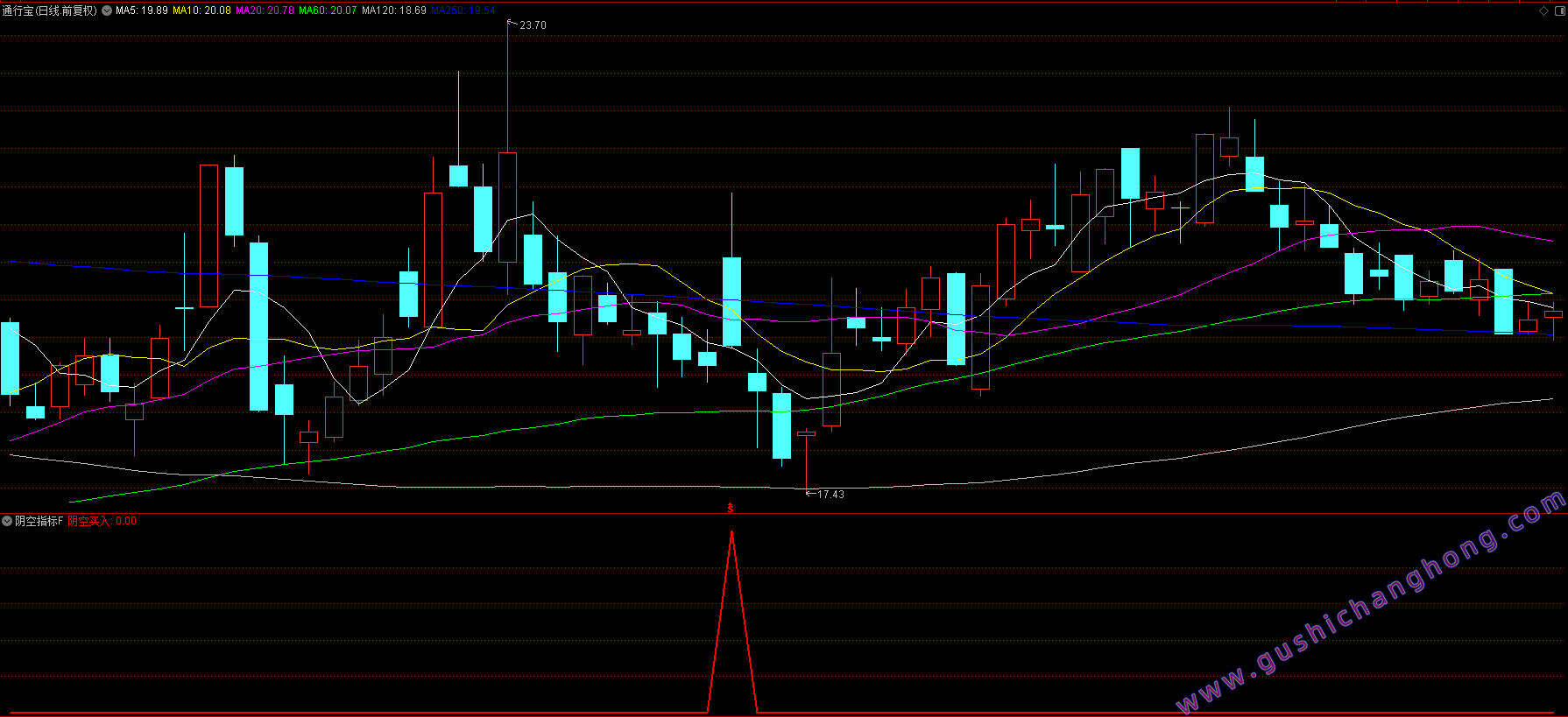Click the red indicator spike peak

point(731,532)
